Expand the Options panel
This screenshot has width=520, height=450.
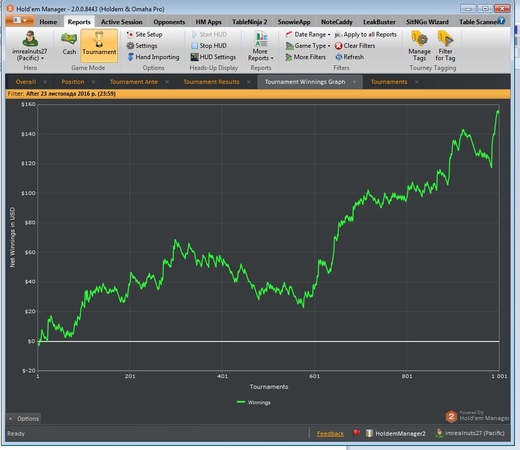point(24,419)
